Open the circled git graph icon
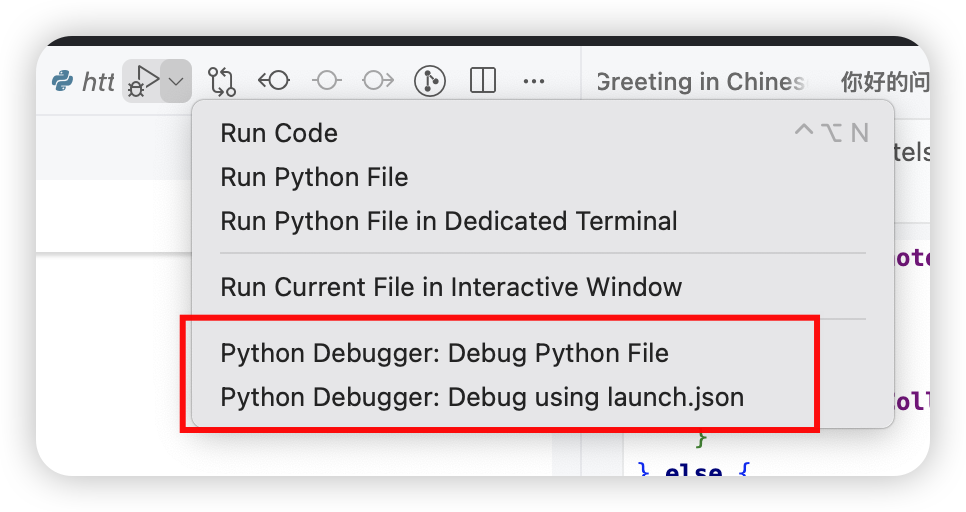966x512 pixels. [430, 81]
